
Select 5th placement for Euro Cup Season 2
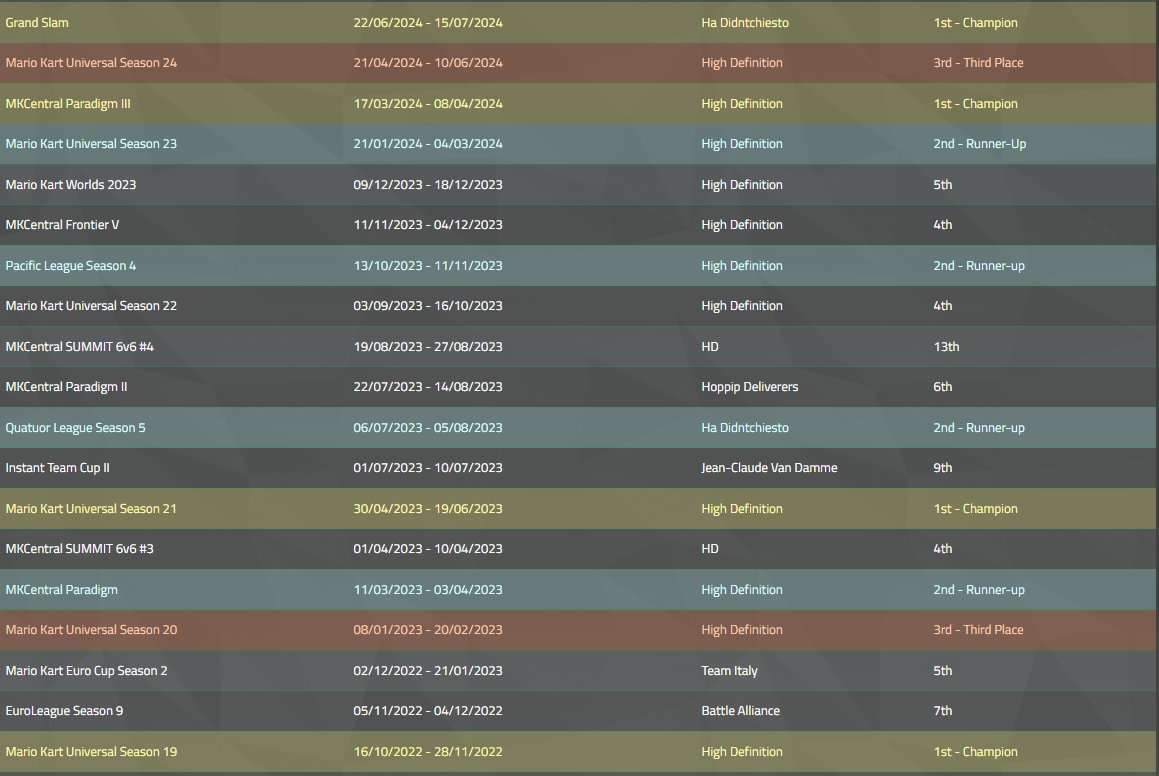942,671
